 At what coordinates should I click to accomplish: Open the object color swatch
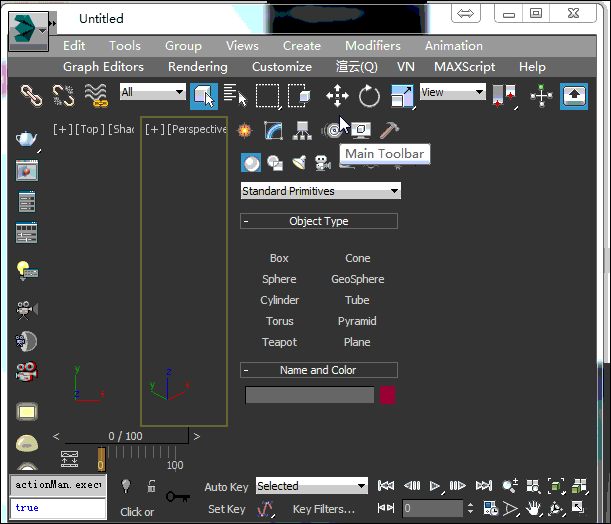pyautogui.click(x=387, y=395)
